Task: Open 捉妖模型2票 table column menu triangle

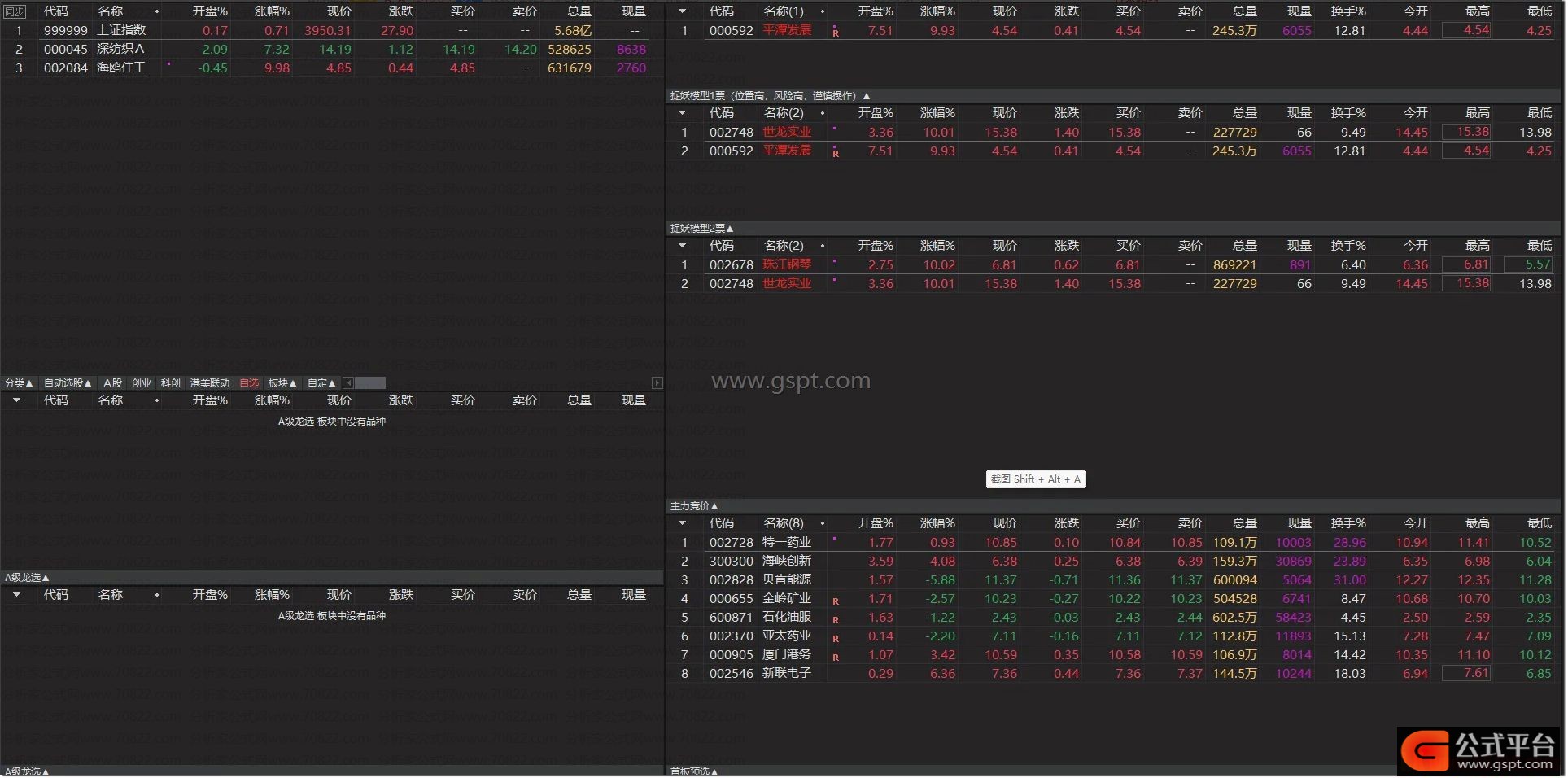Action: (x=682, y=246)
